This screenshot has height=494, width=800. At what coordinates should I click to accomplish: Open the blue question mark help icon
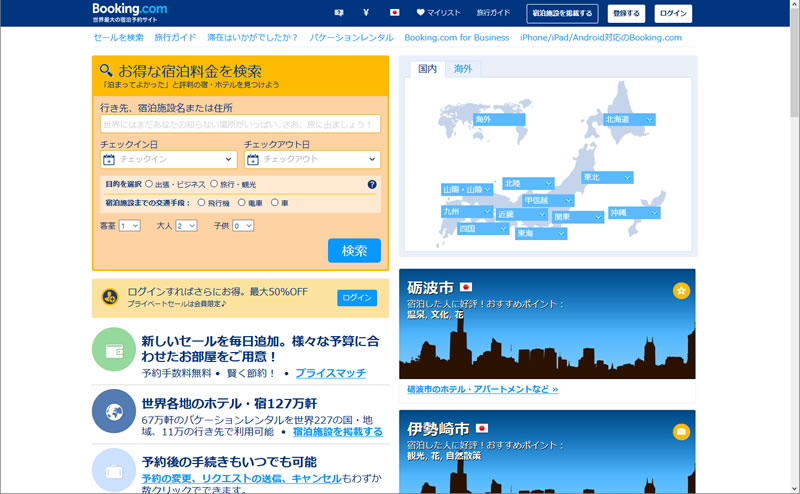[372, 184]
